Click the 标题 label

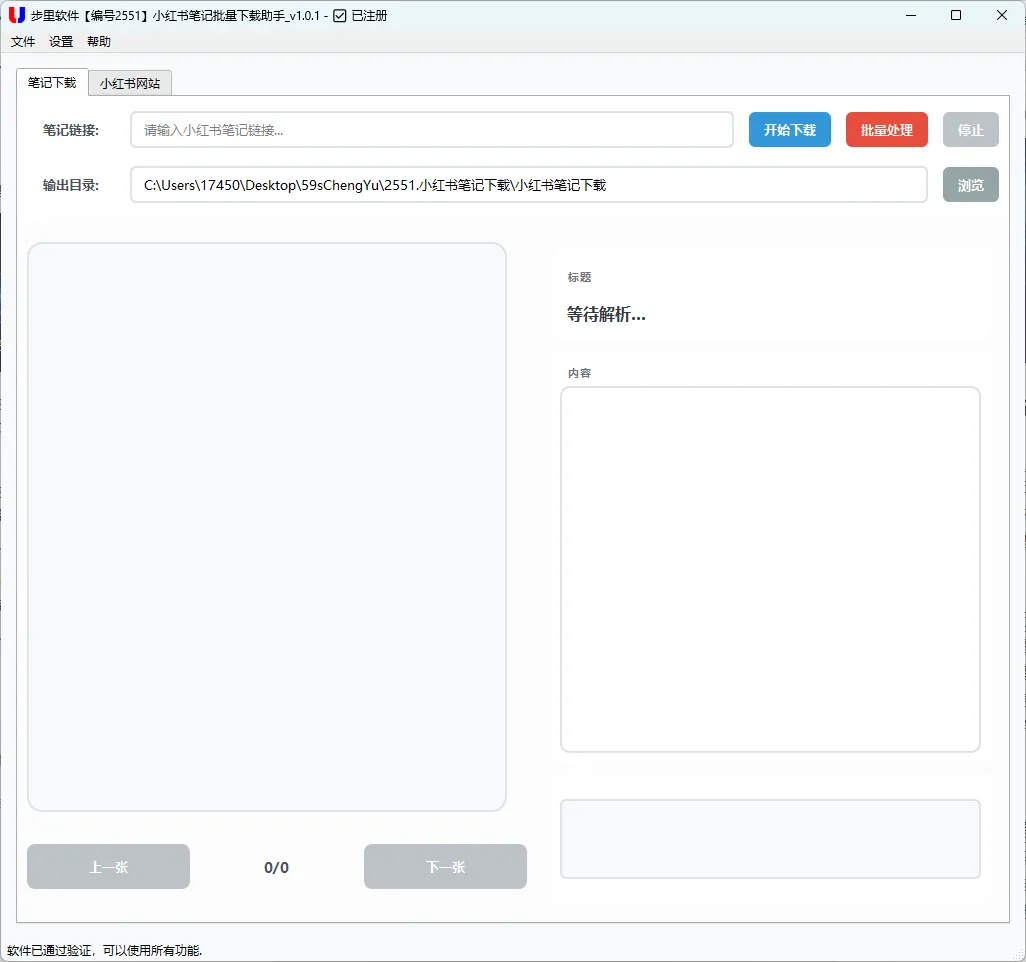click(x=579, y=277)
